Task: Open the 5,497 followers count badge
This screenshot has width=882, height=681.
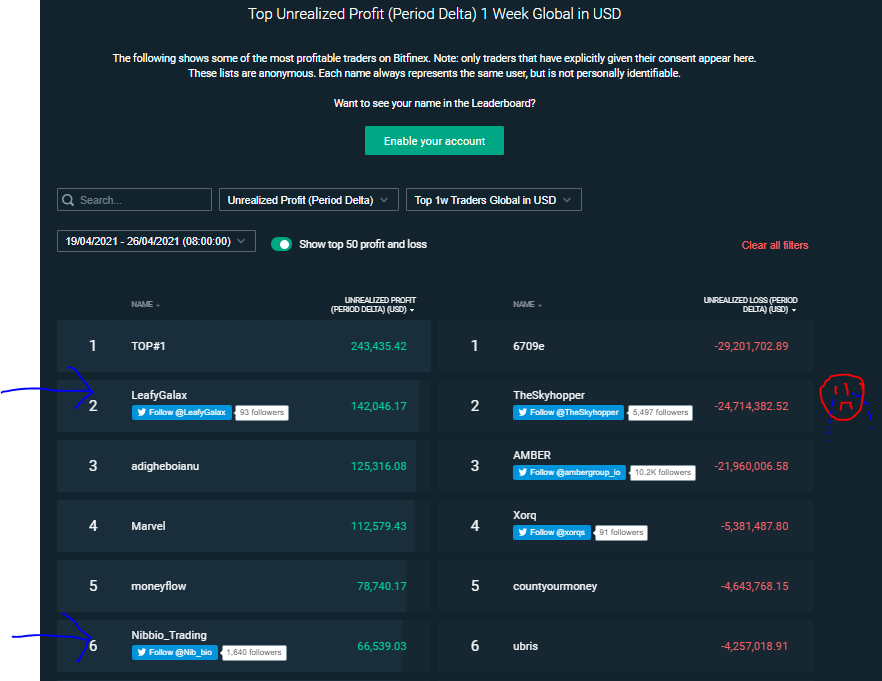Action: 660,412
